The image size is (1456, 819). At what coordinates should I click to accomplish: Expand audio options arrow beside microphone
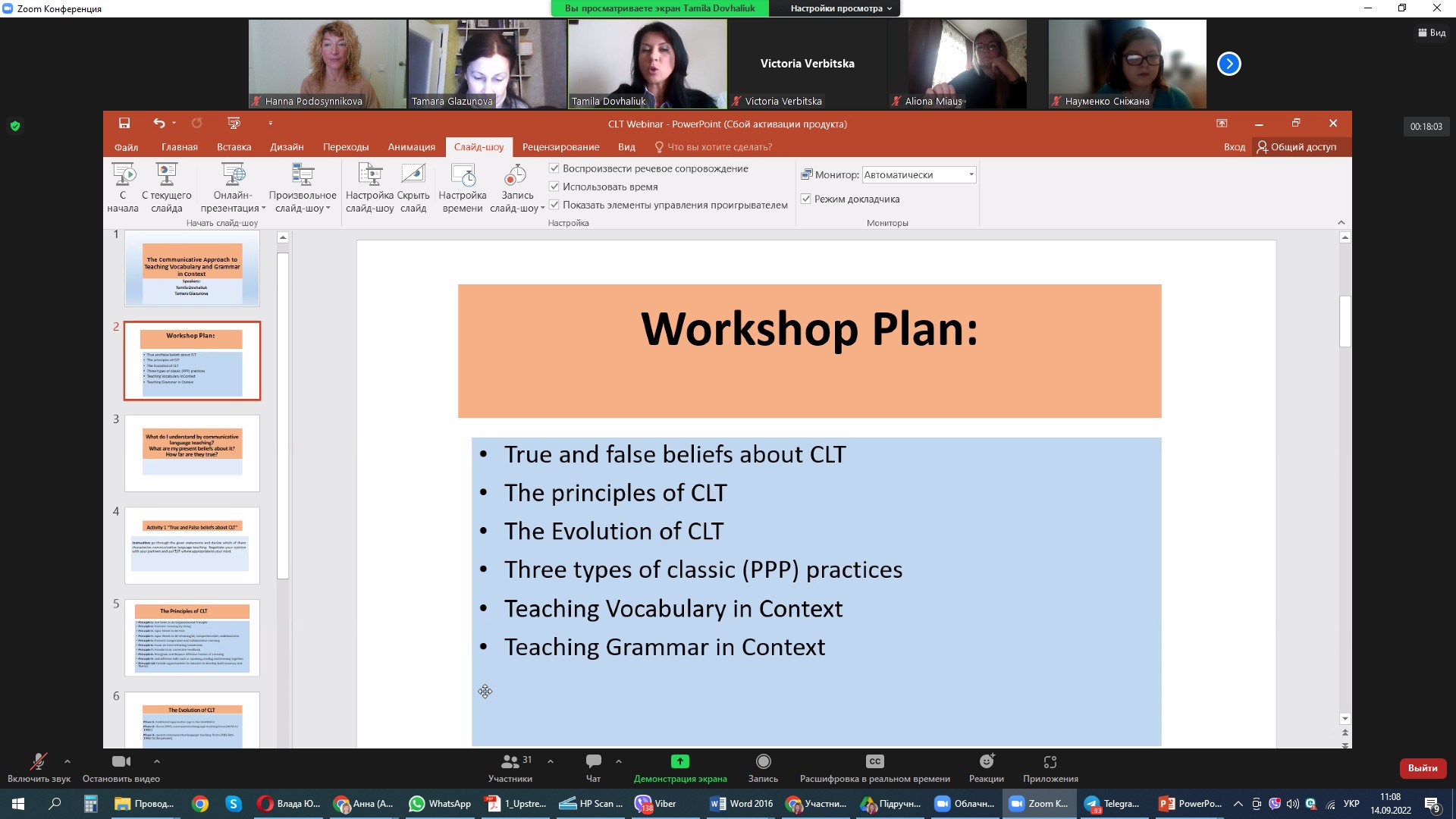[x=67, y=761]
